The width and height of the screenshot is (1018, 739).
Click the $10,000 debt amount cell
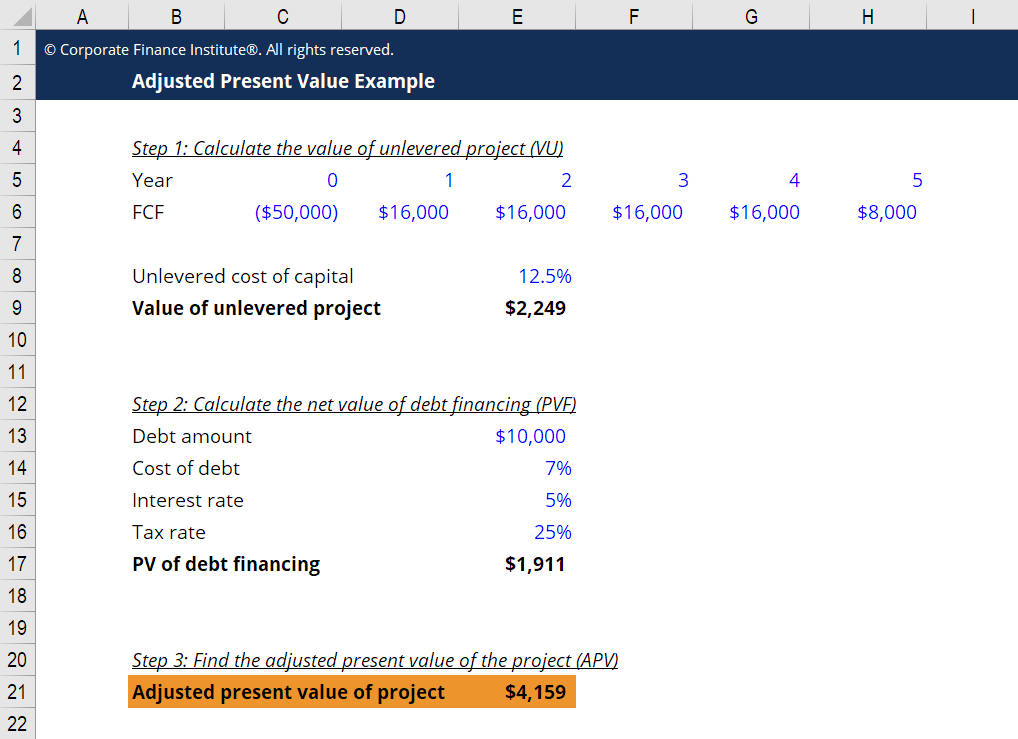(530, 436)
